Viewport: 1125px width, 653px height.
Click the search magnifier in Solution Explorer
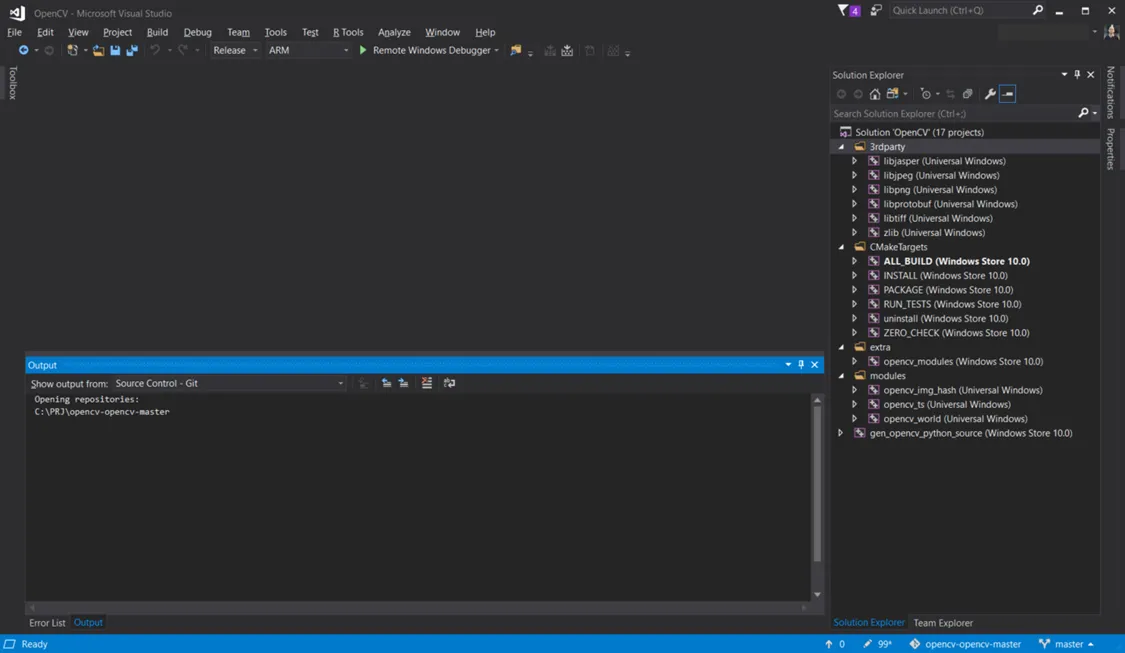(x=1083, y=113)
